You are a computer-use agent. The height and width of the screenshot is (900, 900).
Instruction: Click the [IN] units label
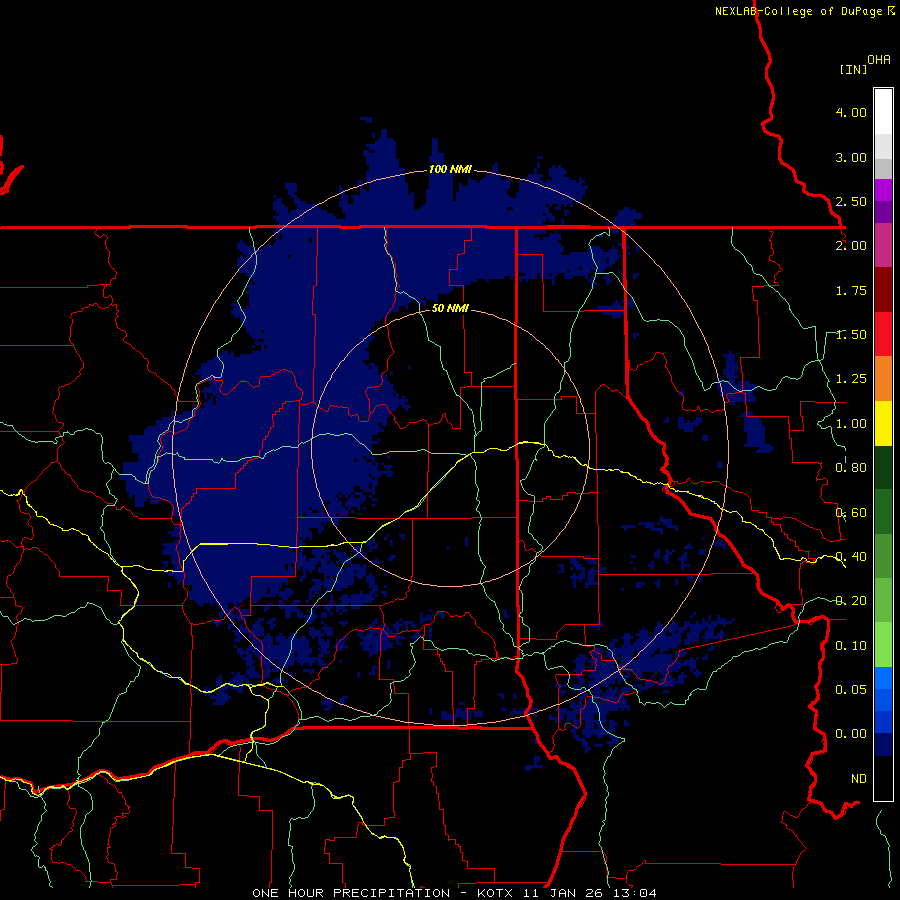pyautogui.click(x=854, y=69)
